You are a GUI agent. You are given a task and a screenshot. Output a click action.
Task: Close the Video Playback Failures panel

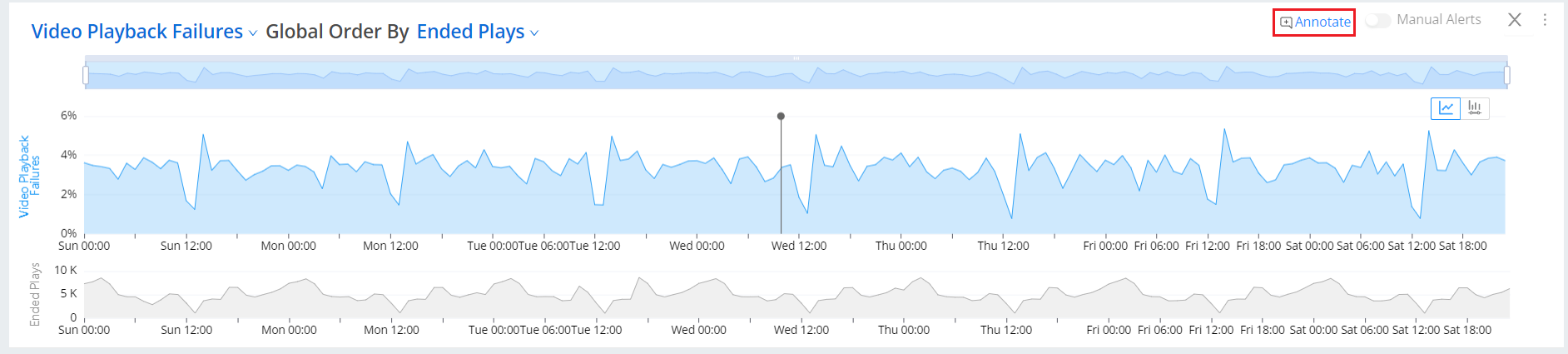tap(1515, 20)
